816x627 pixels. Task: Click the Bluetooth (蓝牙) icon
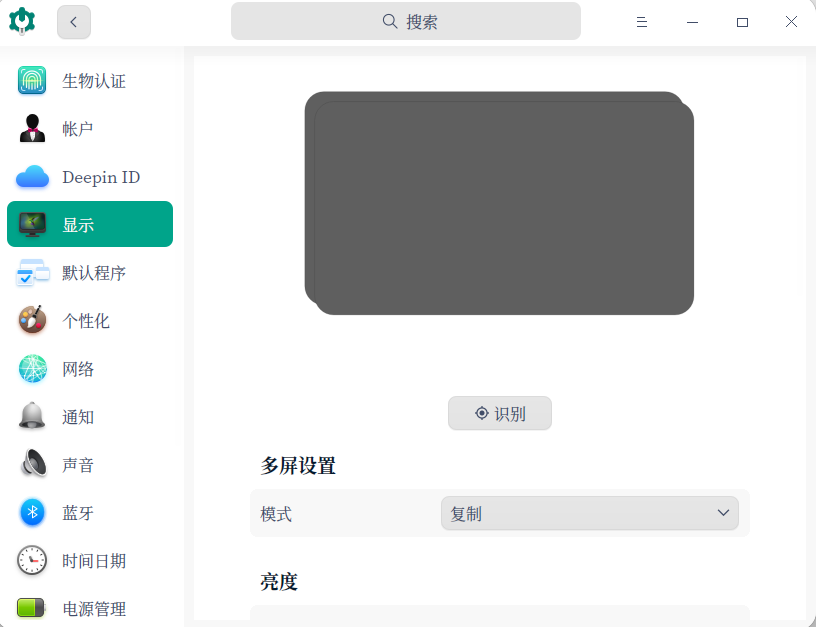32,513
